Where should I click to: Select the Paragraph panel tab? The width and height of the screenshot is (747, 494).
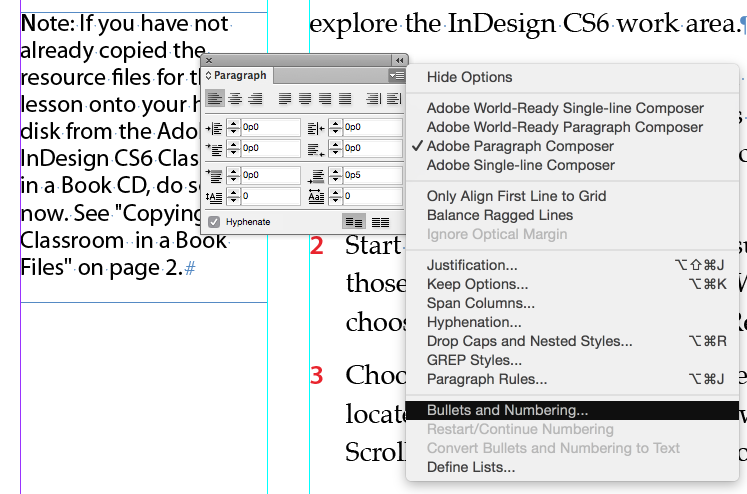click(237, 75)
